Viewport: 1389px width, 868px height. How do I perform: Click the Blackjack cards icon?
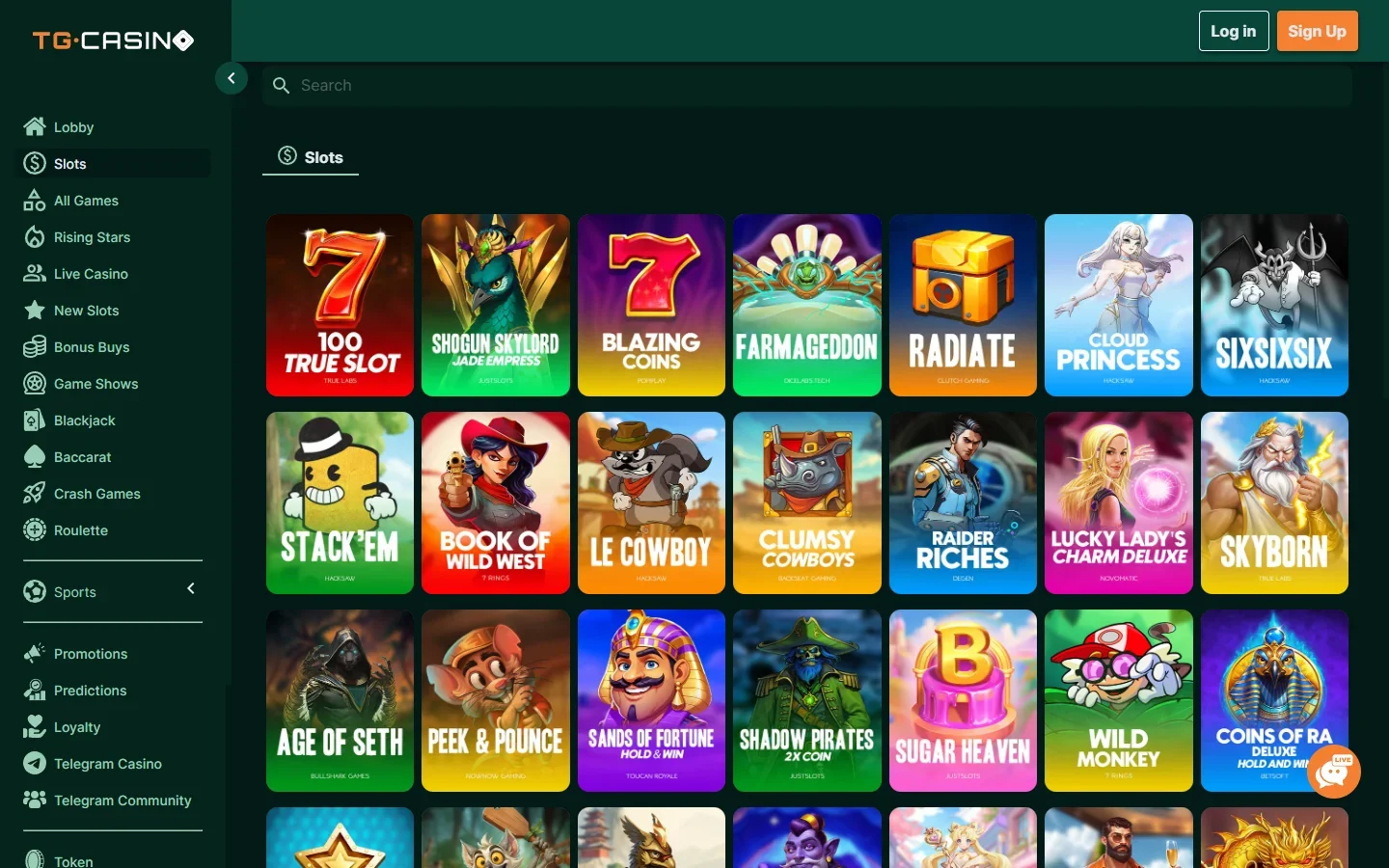coord(35,420)
